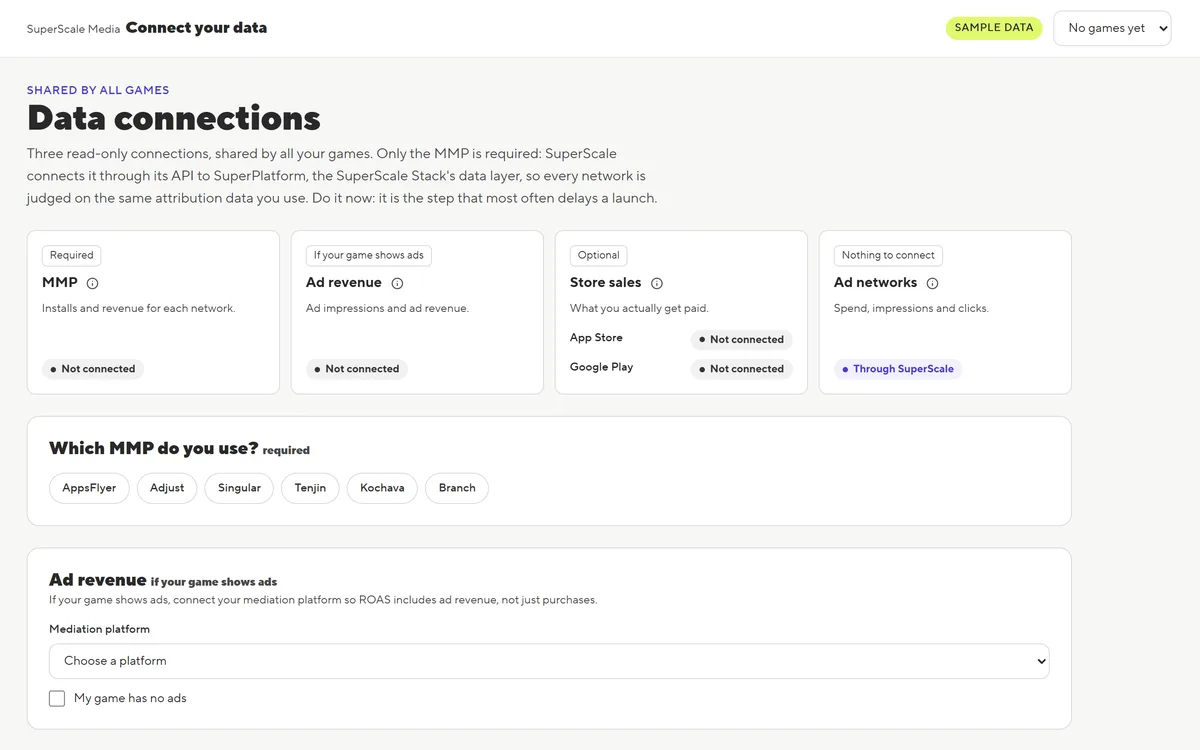
Task: Select the Tenjin MMP chip
Action: [310, 488]
